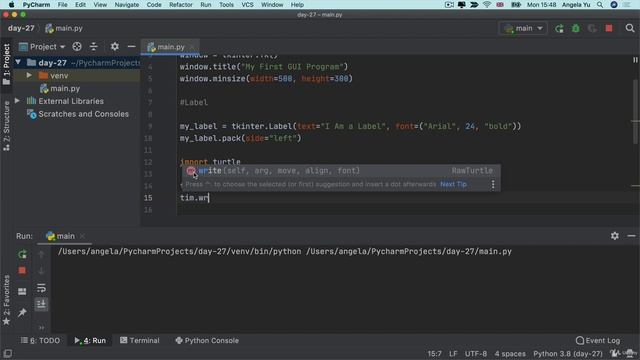Close the main.py editor tab
Image resolution: width=640 pixels, height=360 pixels.
[192, 47]
